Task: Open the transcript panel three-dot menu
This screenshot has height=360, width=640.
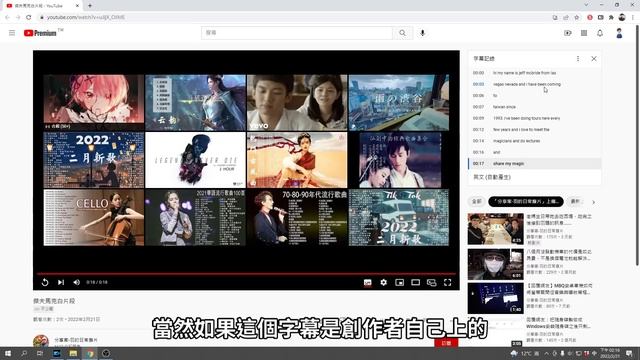Action: point(578,59)
